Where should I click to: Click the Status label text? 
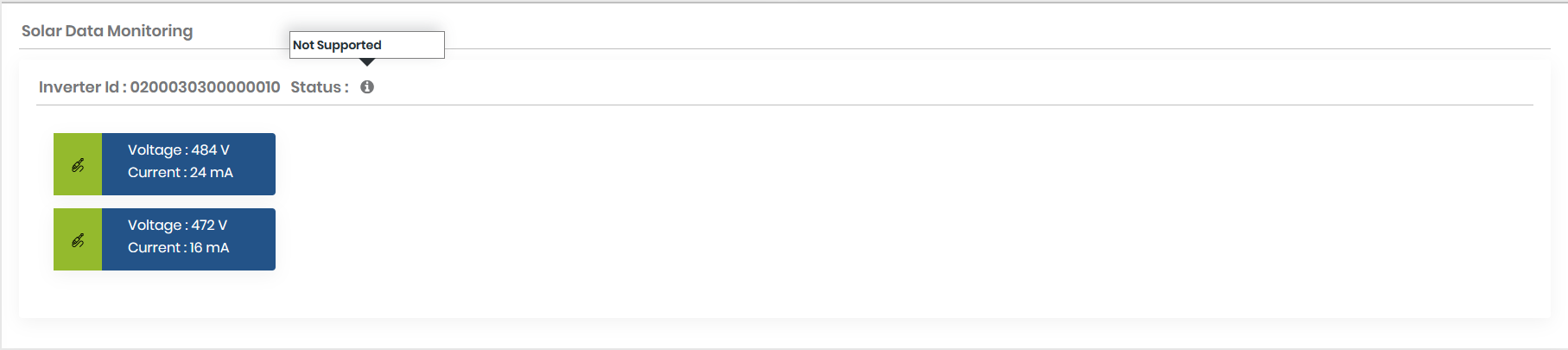pyautogui.click(x=316, y=87)
